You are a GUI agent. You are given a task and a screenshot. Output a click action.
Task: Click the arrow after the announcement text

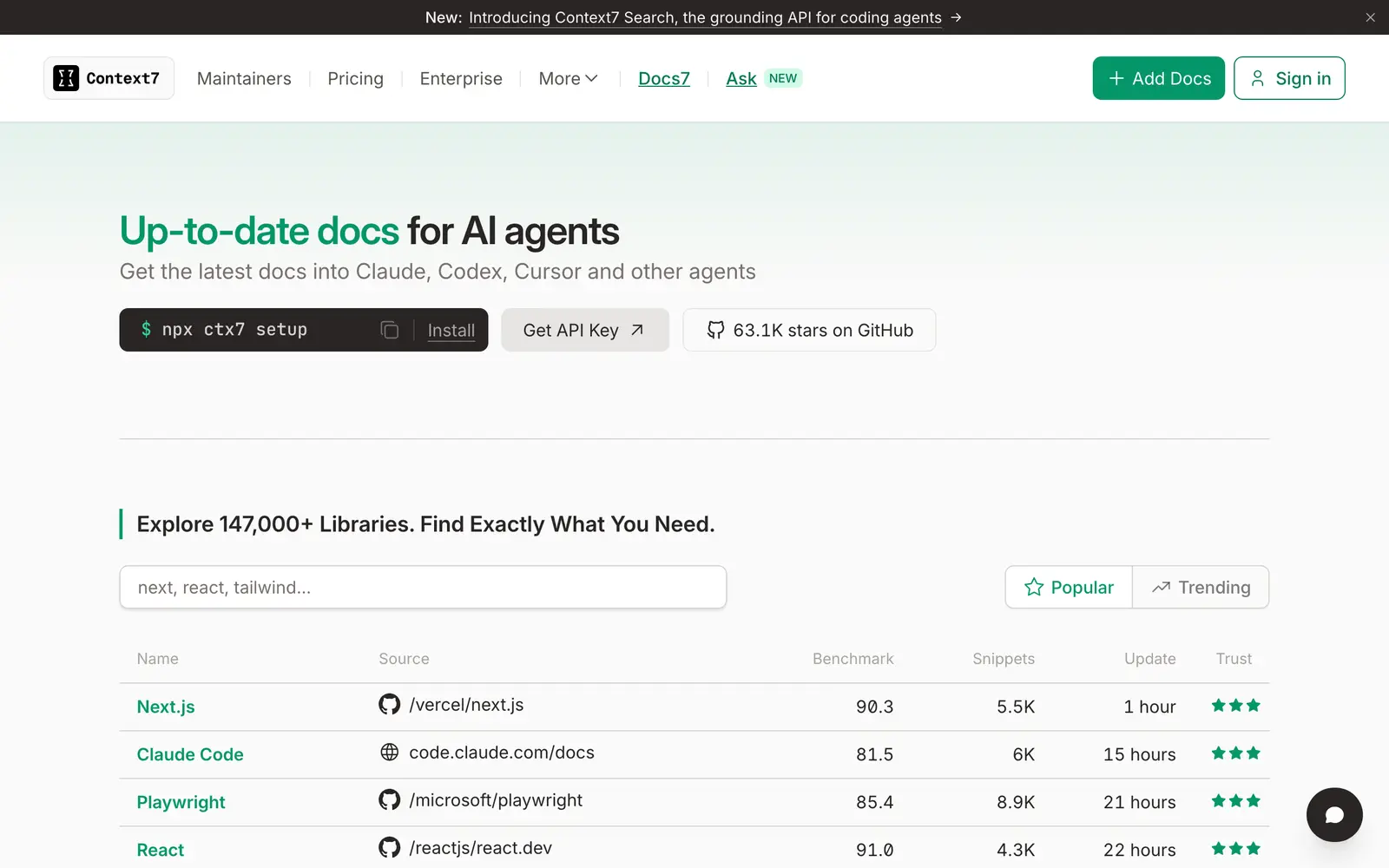(956, 17)
